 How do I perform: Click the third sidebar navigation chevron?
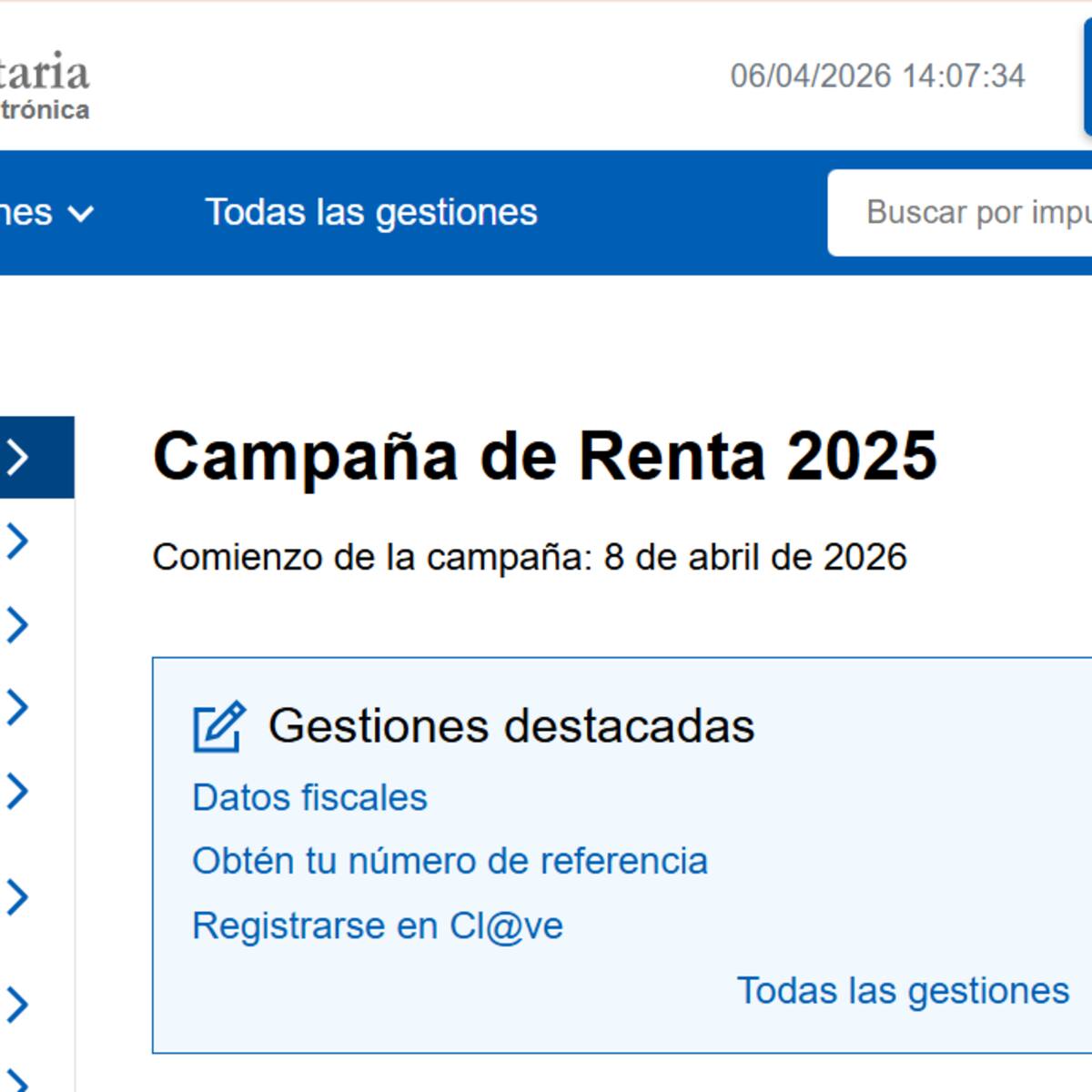point(16,622)
